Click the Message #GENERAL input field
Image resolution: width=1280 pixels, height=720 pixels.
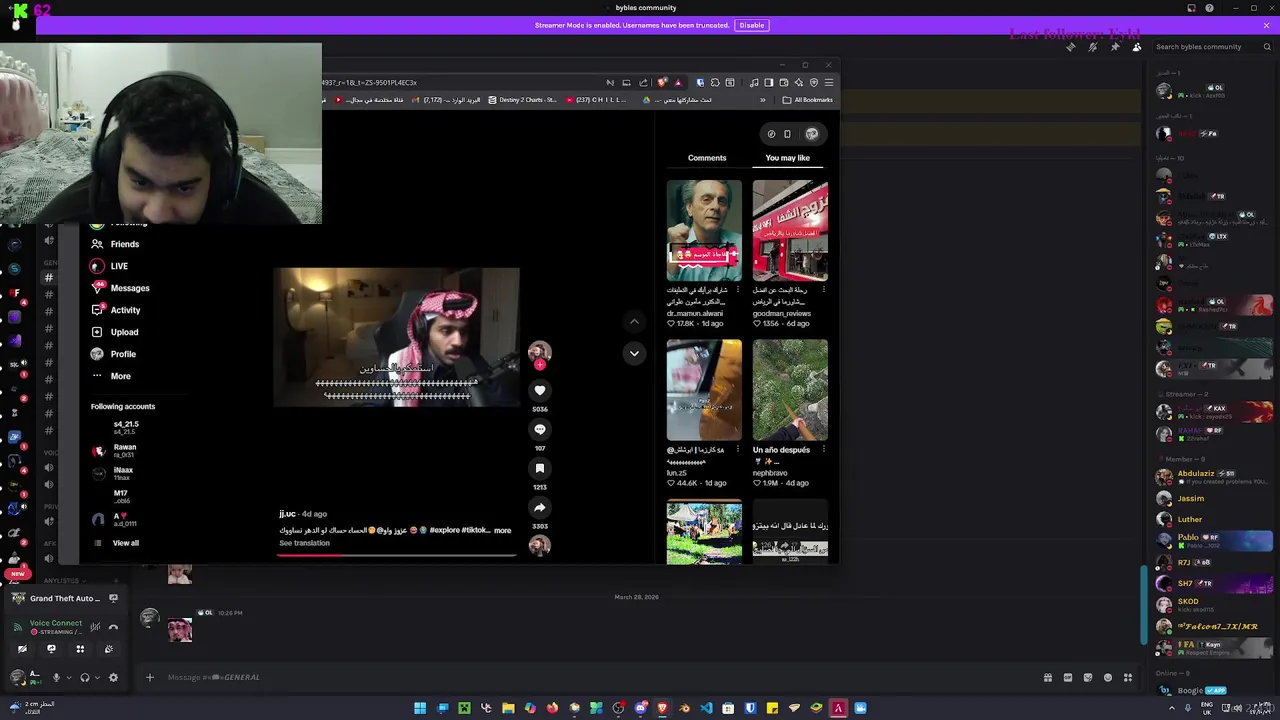point(600,678)
